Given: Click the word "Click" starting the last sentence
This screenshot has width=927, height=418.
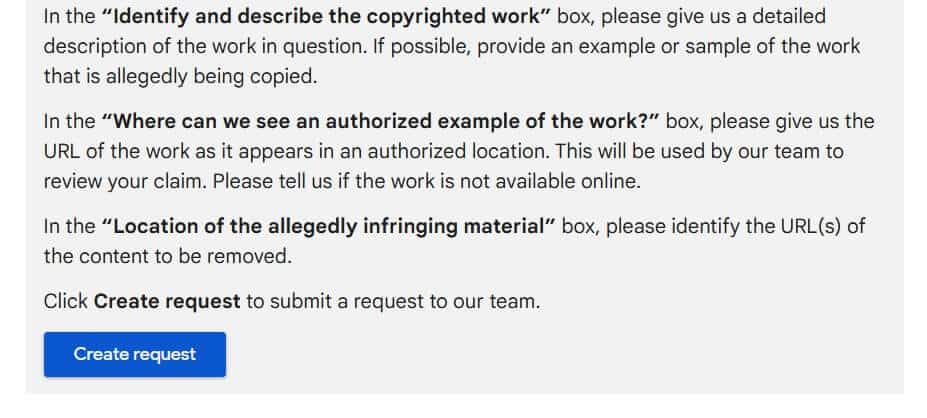Looking at the screenshot, I should click(66, 302).
